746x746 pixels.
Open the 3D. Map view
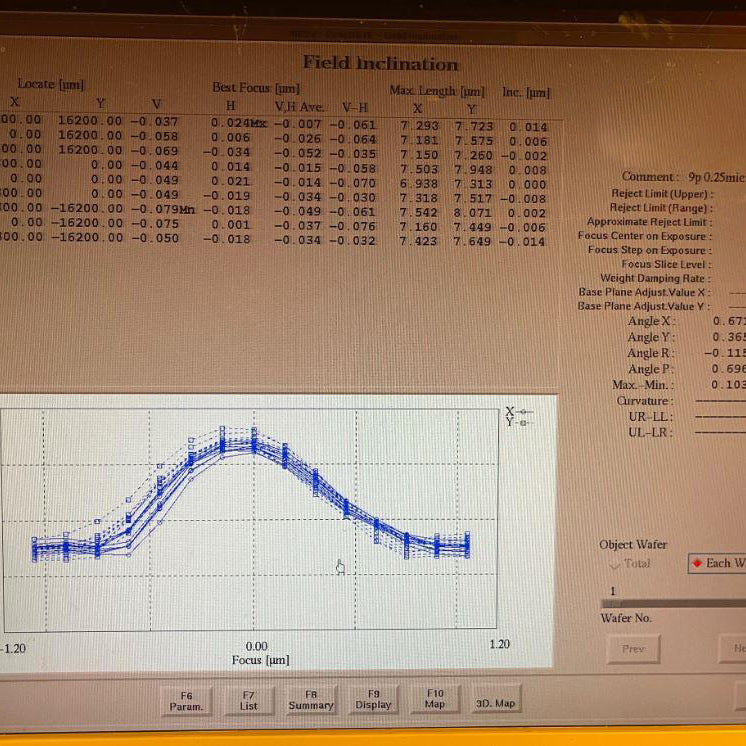click(x=495, y=703)
